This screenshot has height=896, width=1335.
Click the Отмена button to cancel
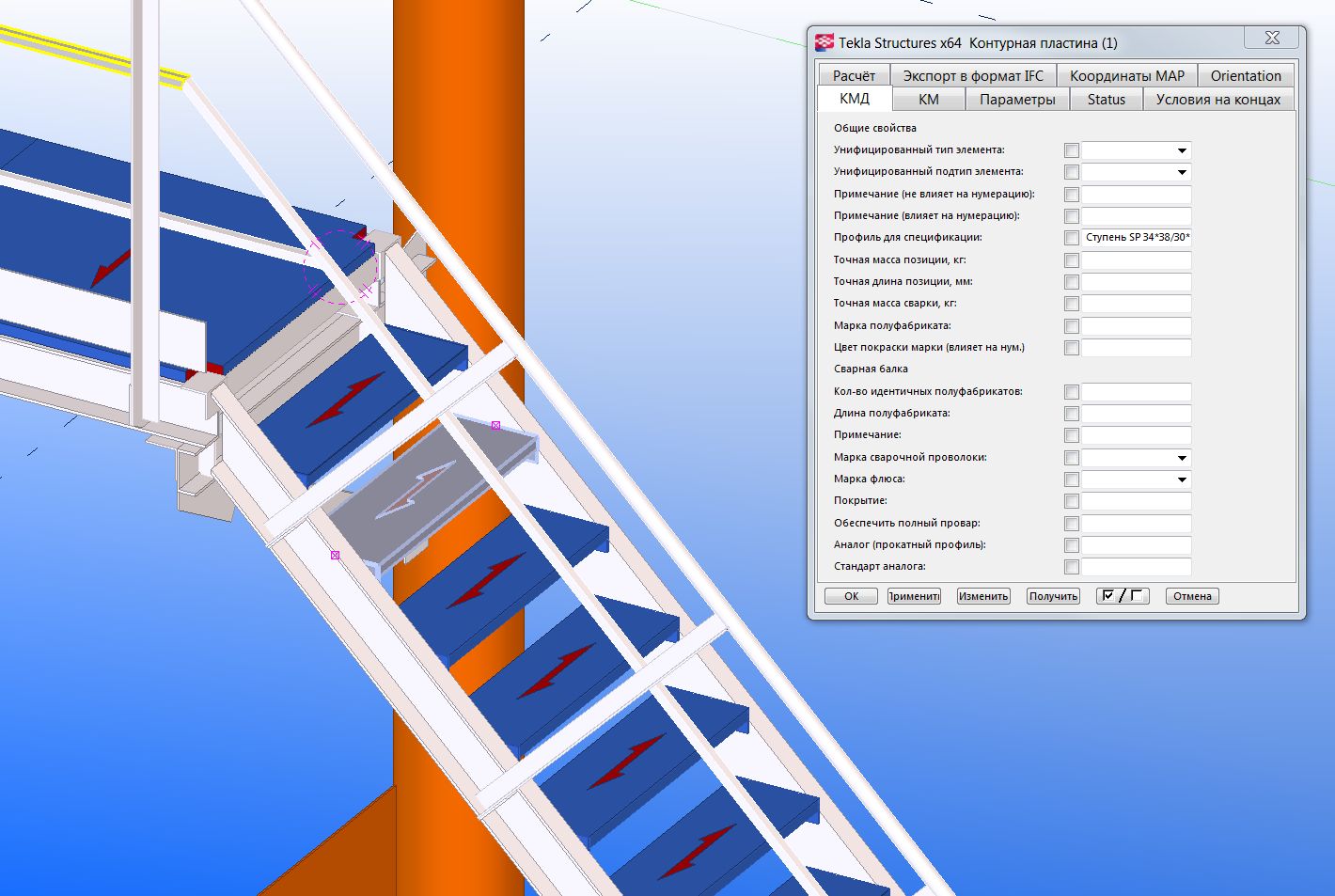(x=1192, y=596)
